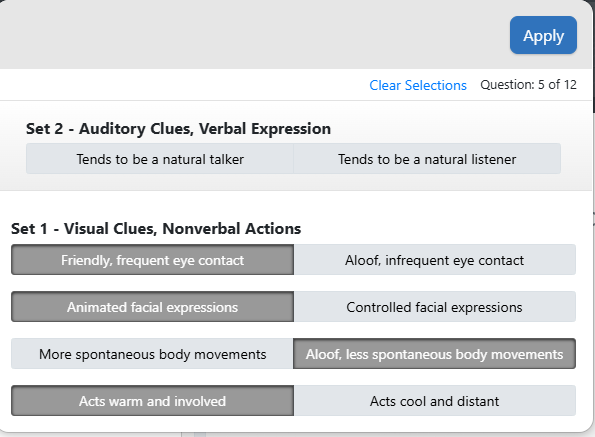Choose 'Tends to be a natural listener'

427,159
